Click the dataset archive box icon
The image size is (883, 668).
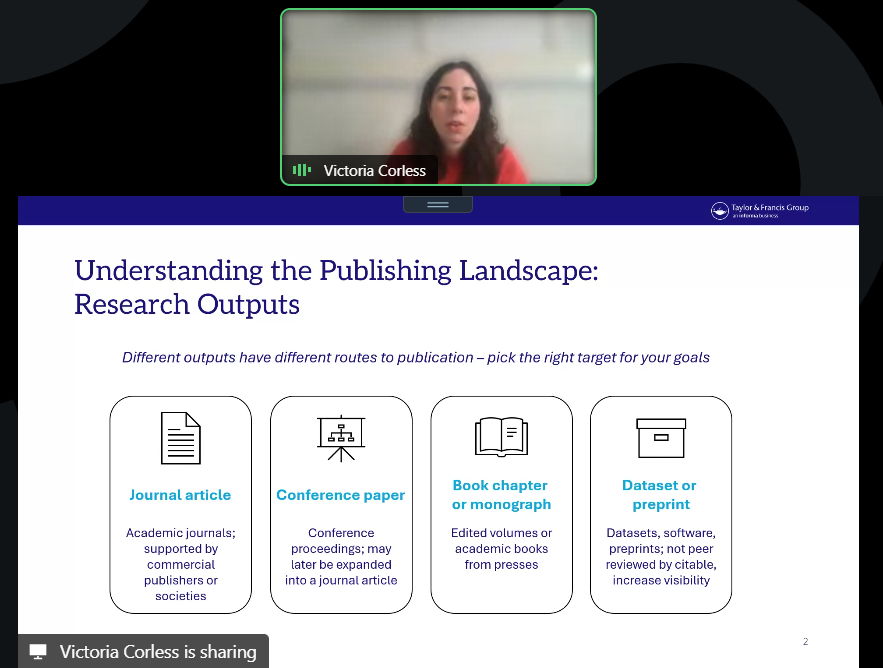click(661, 438)
